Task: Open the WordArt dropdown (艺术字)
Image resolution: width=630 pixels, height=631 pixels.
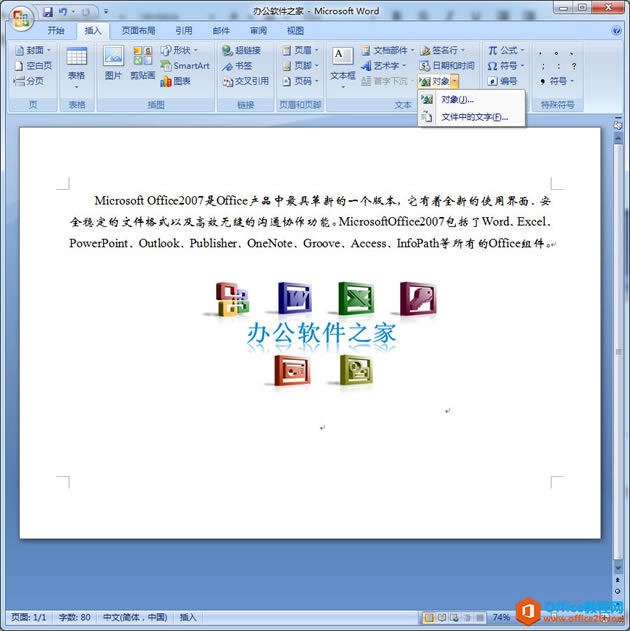Action: point(384,66)
